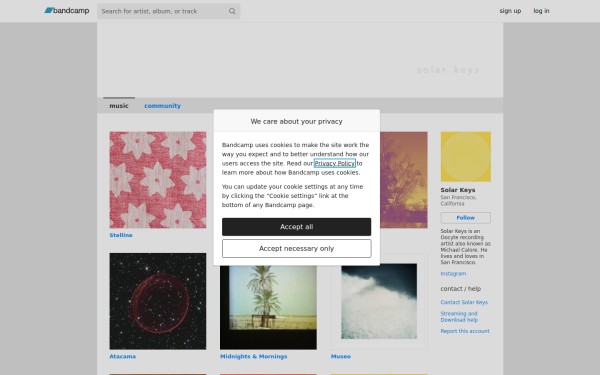Click Contact Solar Keys
This screenshot has width=600, height=375.
point(464,302)
